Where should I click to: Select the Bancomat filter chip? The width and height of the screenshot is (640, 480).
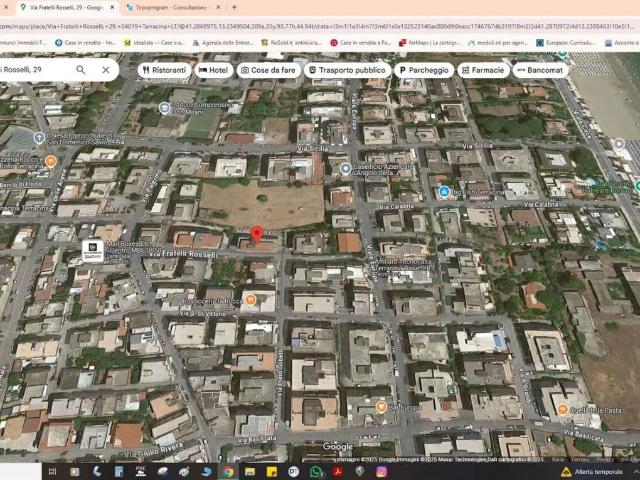click(541, 70)
